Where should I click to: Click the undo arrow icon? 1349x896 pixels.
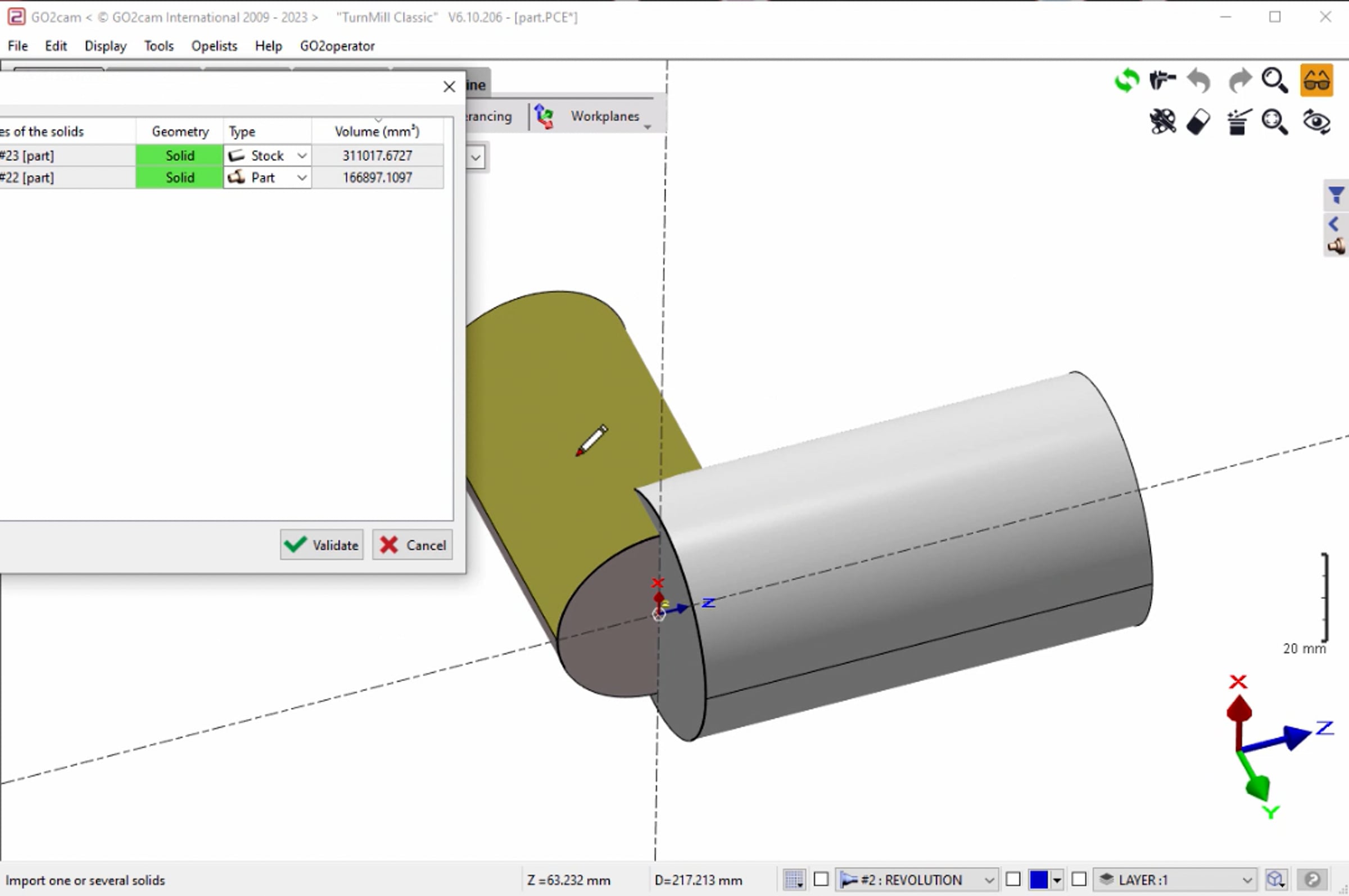coord(1199,80)
